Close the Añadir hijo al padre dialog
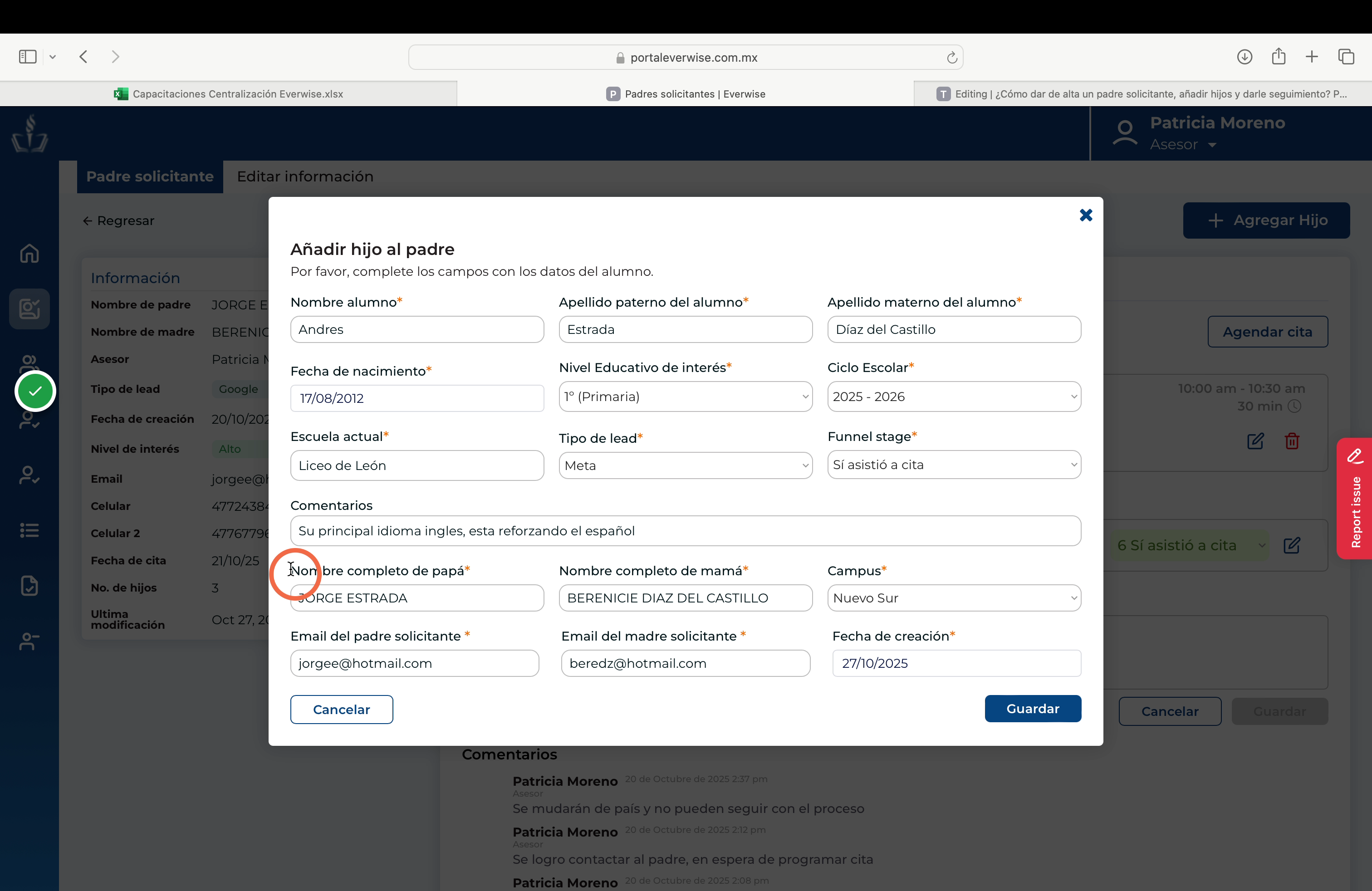Viewport: 1372px width, 891px height. [1086, 215]
